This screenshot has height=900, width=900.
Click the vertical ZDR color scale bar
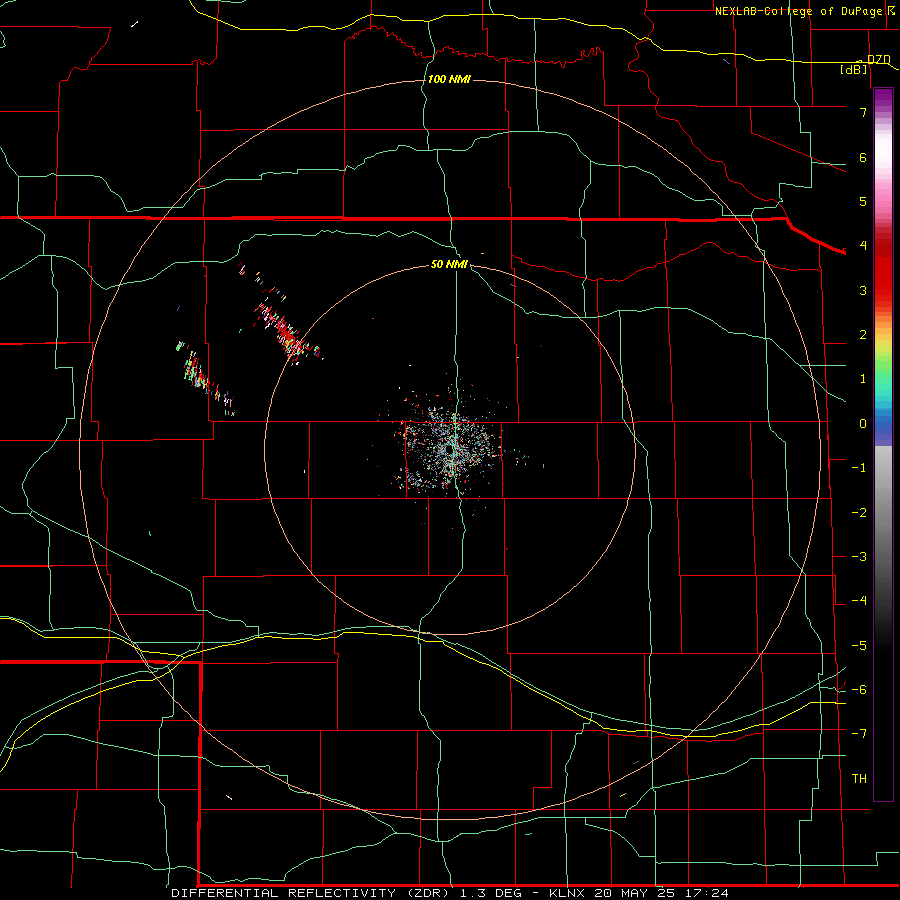pos(883,444)
